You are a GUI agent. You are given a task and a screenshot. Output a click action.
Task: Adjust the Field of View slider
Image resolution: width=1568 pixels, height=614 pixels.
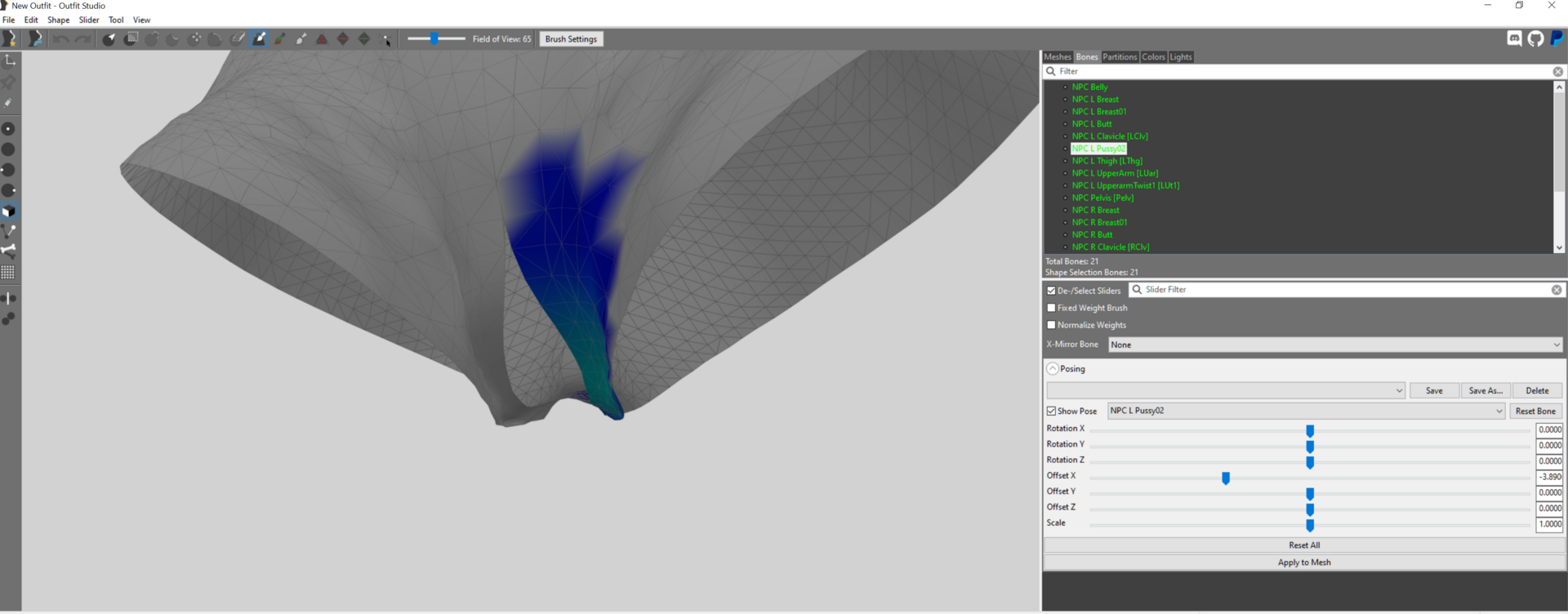click(x=435, y=38)
